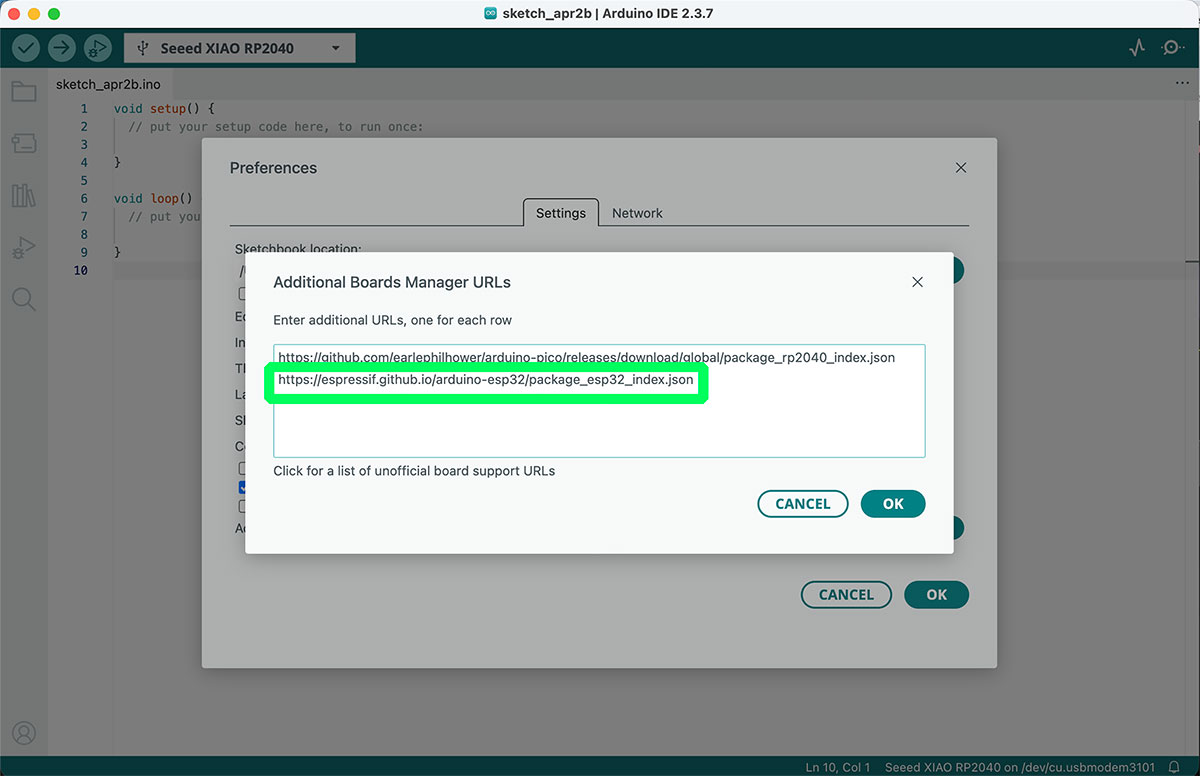Screen dimensions: 1200x776
Task: Confirm URLs dialog with OK
Action: (x=893, y=504)
